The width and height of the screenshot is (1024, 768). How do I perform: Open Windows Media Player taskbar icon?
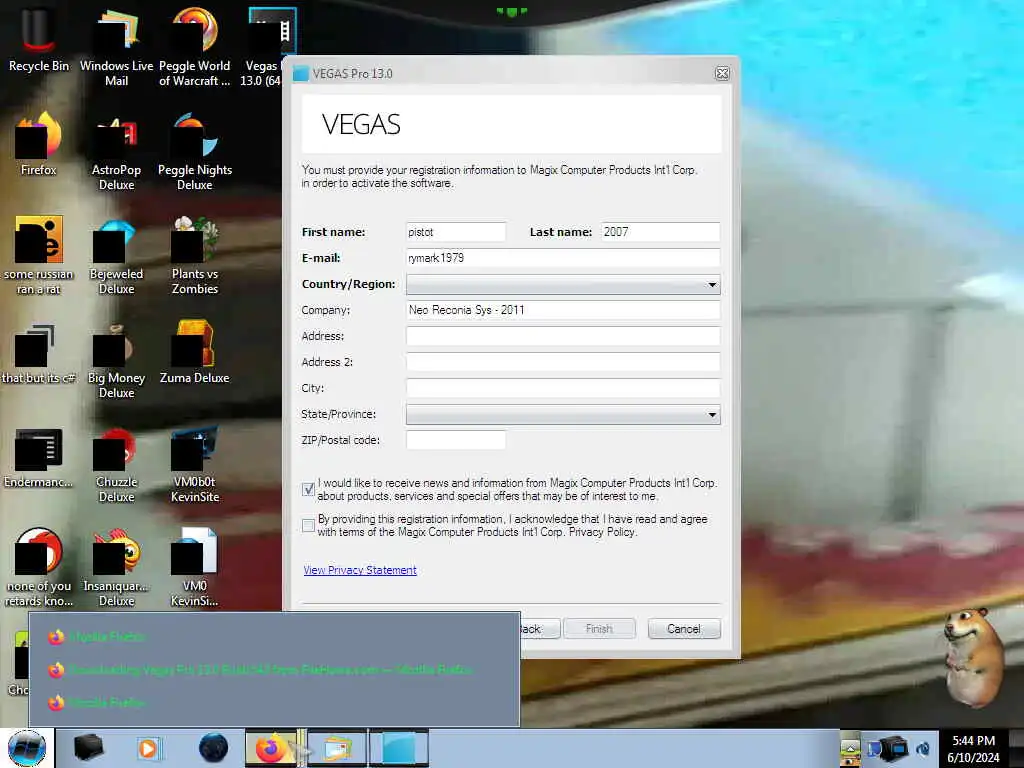click(x=148, y=748)
